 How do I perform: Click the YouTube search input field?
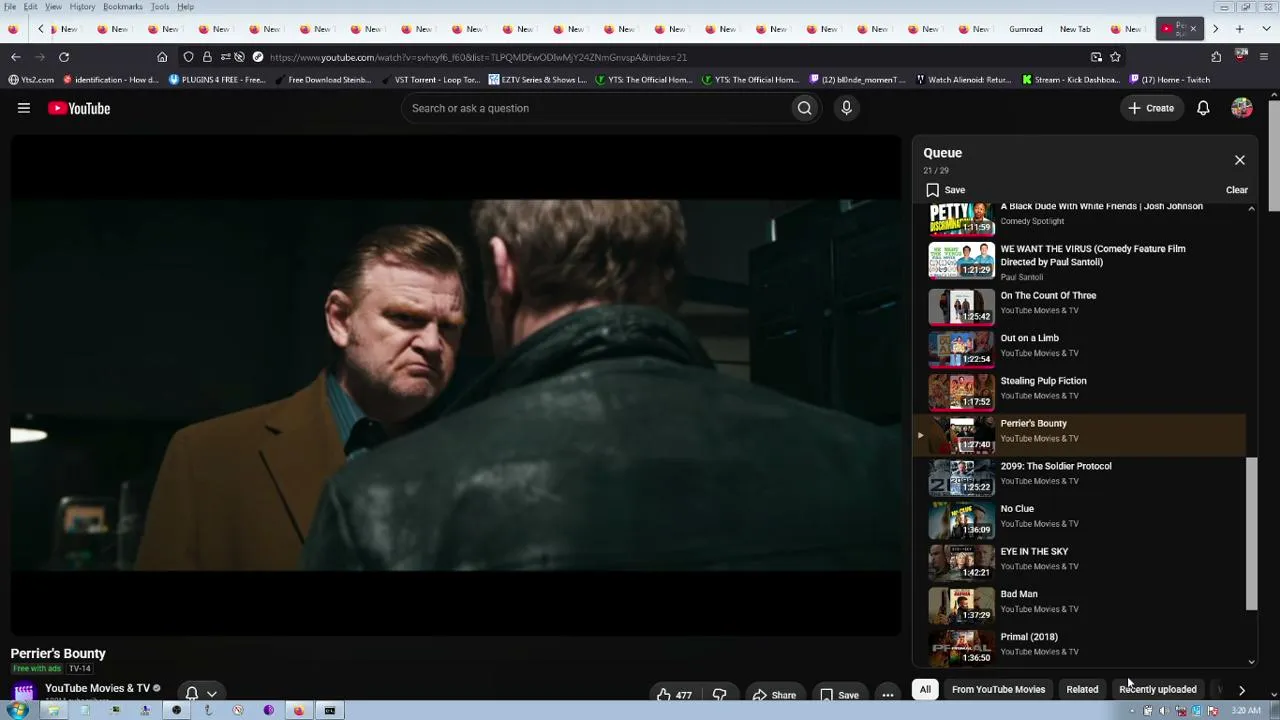tap(596, 108)
